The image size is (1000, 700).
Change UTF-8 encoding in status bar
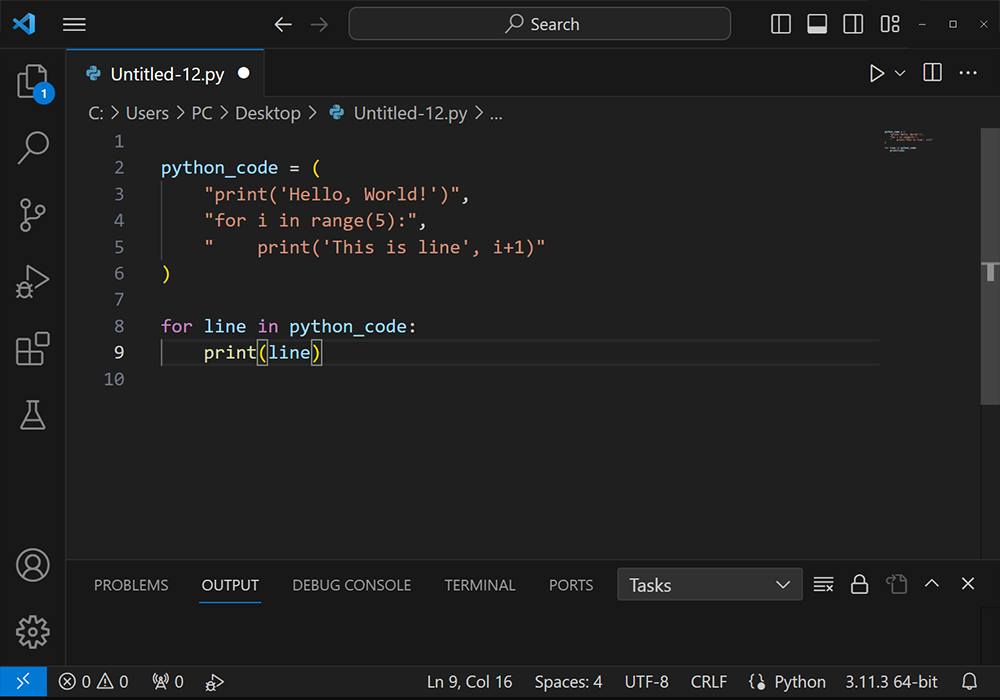(647, 682)
